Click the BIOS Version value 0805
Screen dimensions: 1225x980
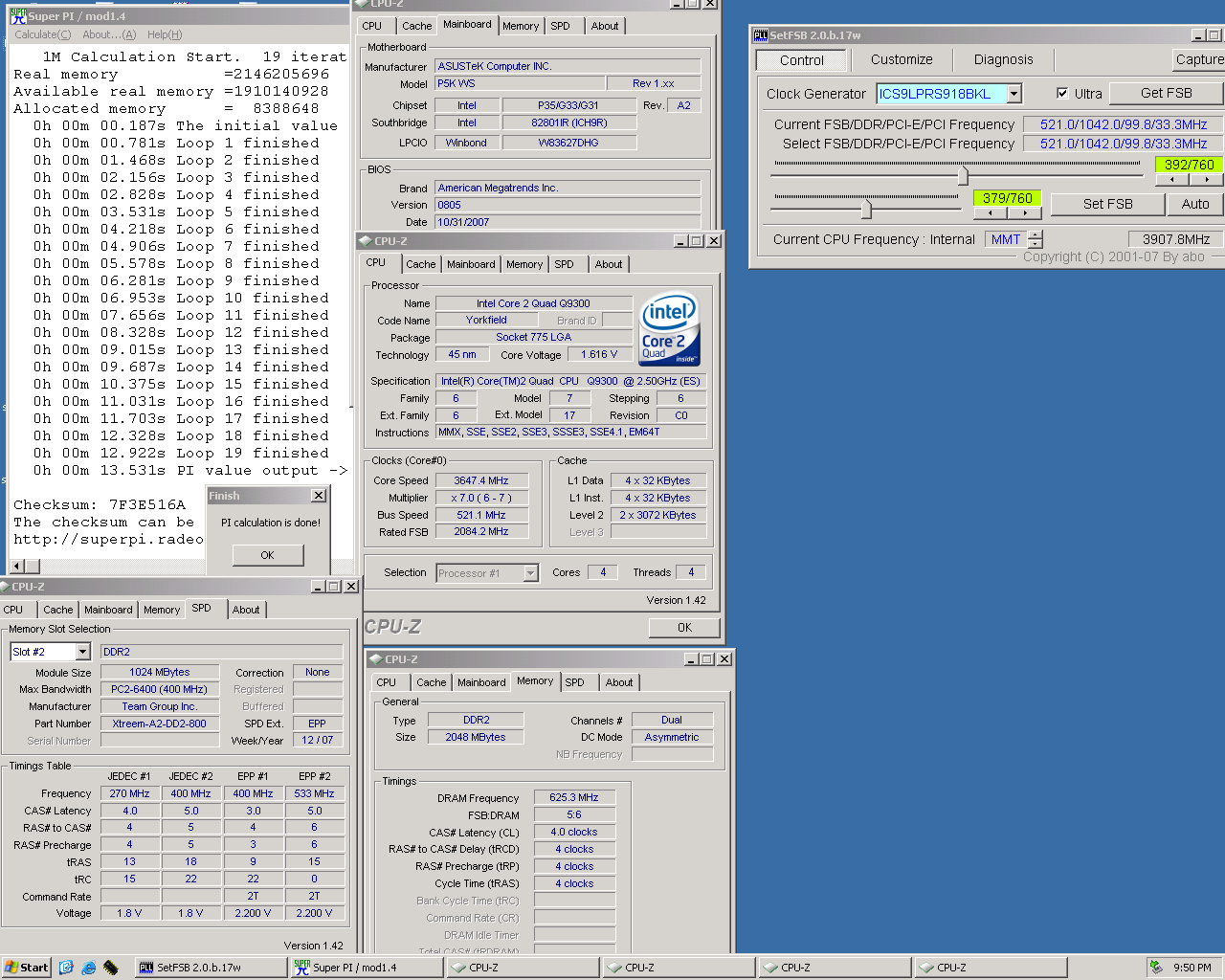[568, 205]
